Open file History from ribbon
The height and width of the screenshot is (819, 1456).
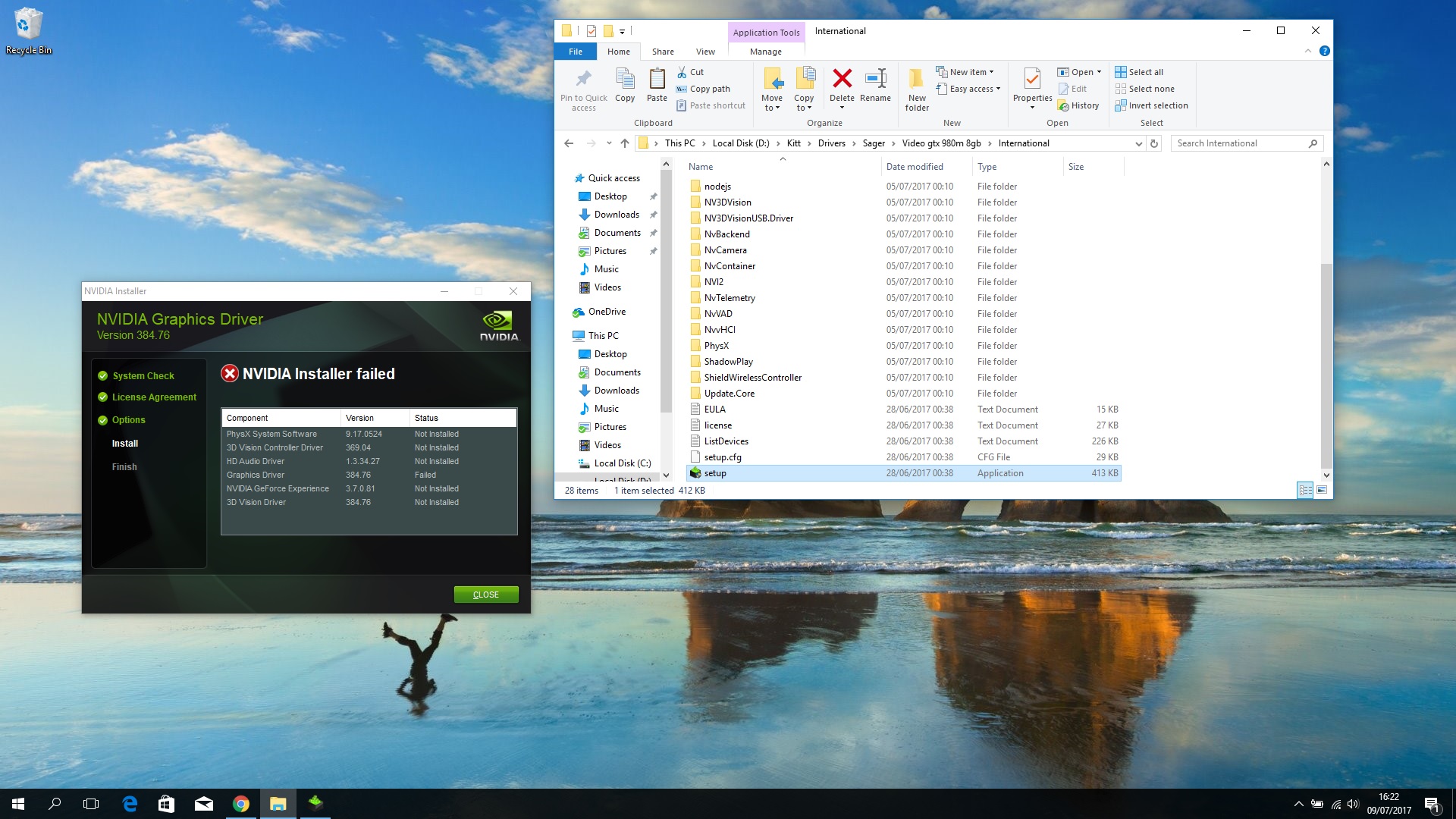click(1078, 105)
